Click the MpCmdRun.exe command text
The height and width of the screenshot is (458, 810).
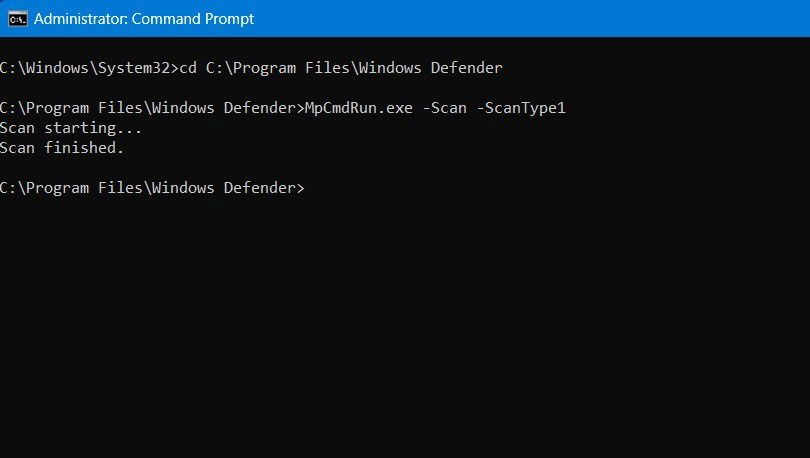[x=359, y=108]
